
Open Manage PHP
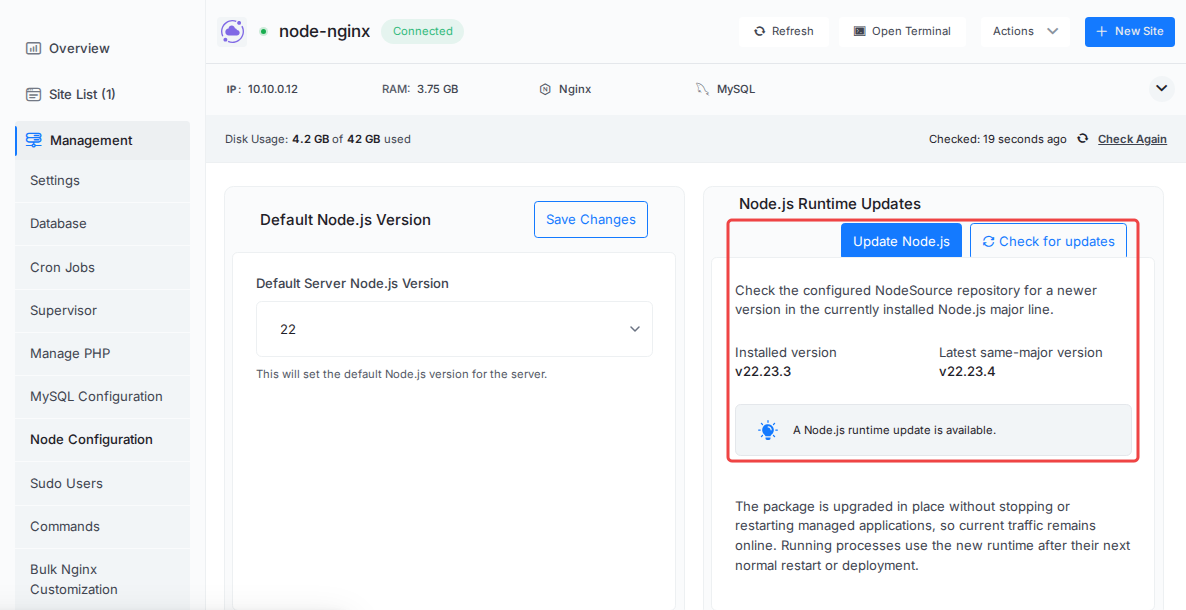click(x=102, y=354)
